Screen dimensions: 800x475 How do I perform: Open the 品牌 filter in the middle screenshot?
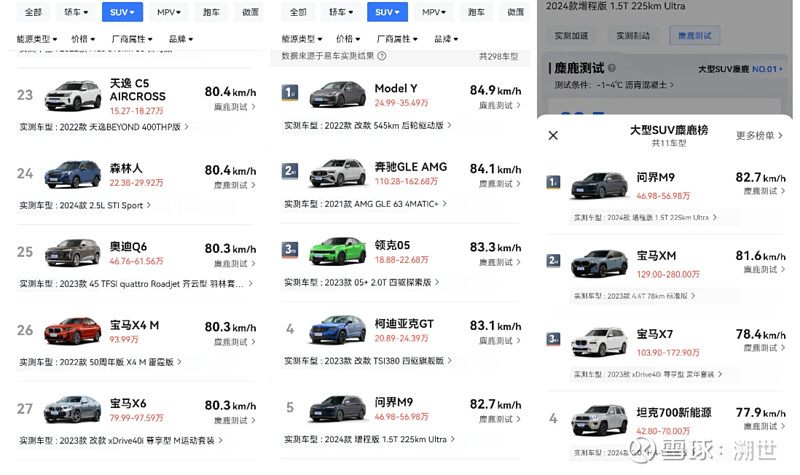pos(446,39)
